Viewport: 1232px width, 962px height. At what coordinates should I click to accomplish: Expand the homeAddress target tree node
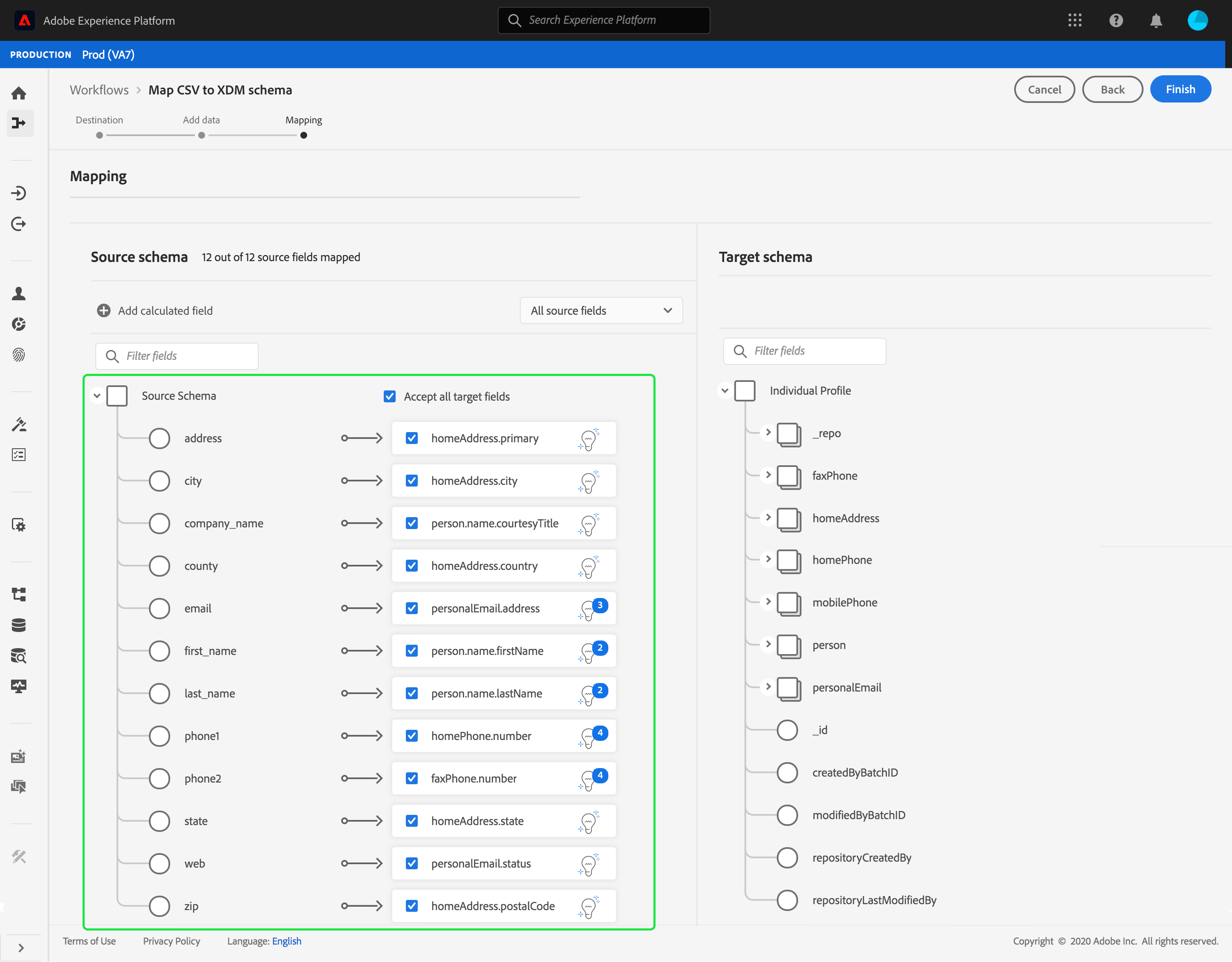(x=768, y=518)
